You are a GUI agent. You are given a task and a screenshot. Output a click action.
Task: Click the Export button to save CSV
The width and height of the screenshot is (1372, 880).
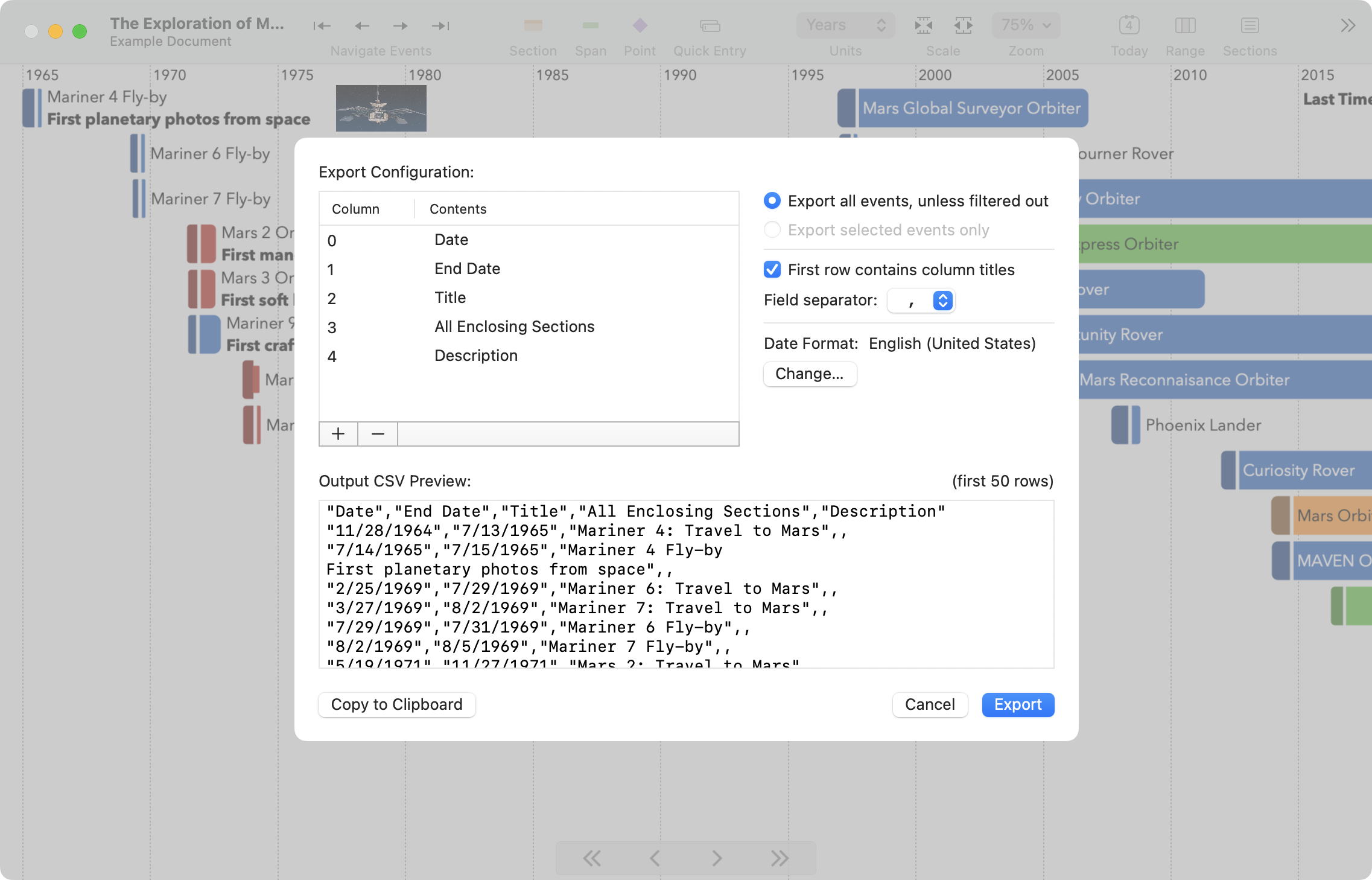[x=1017, y=705]
